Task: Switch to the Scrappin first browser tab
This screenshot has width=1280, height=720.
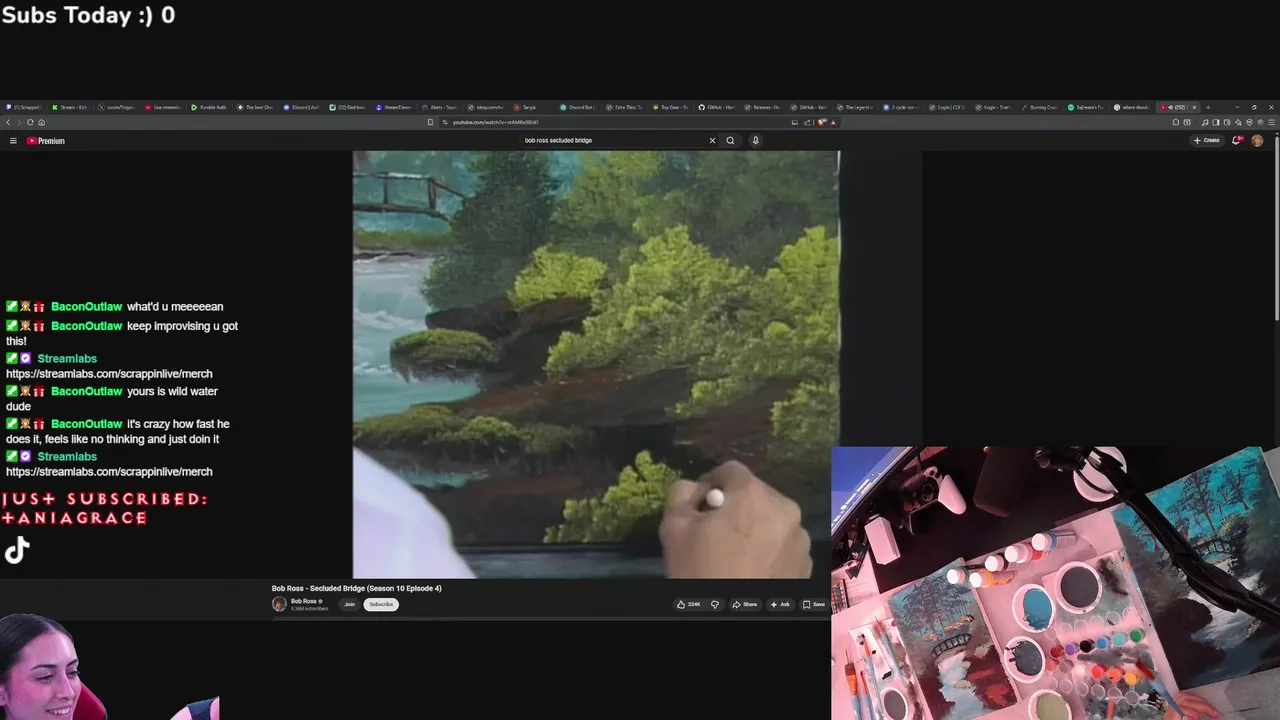Action: (23, 107)
